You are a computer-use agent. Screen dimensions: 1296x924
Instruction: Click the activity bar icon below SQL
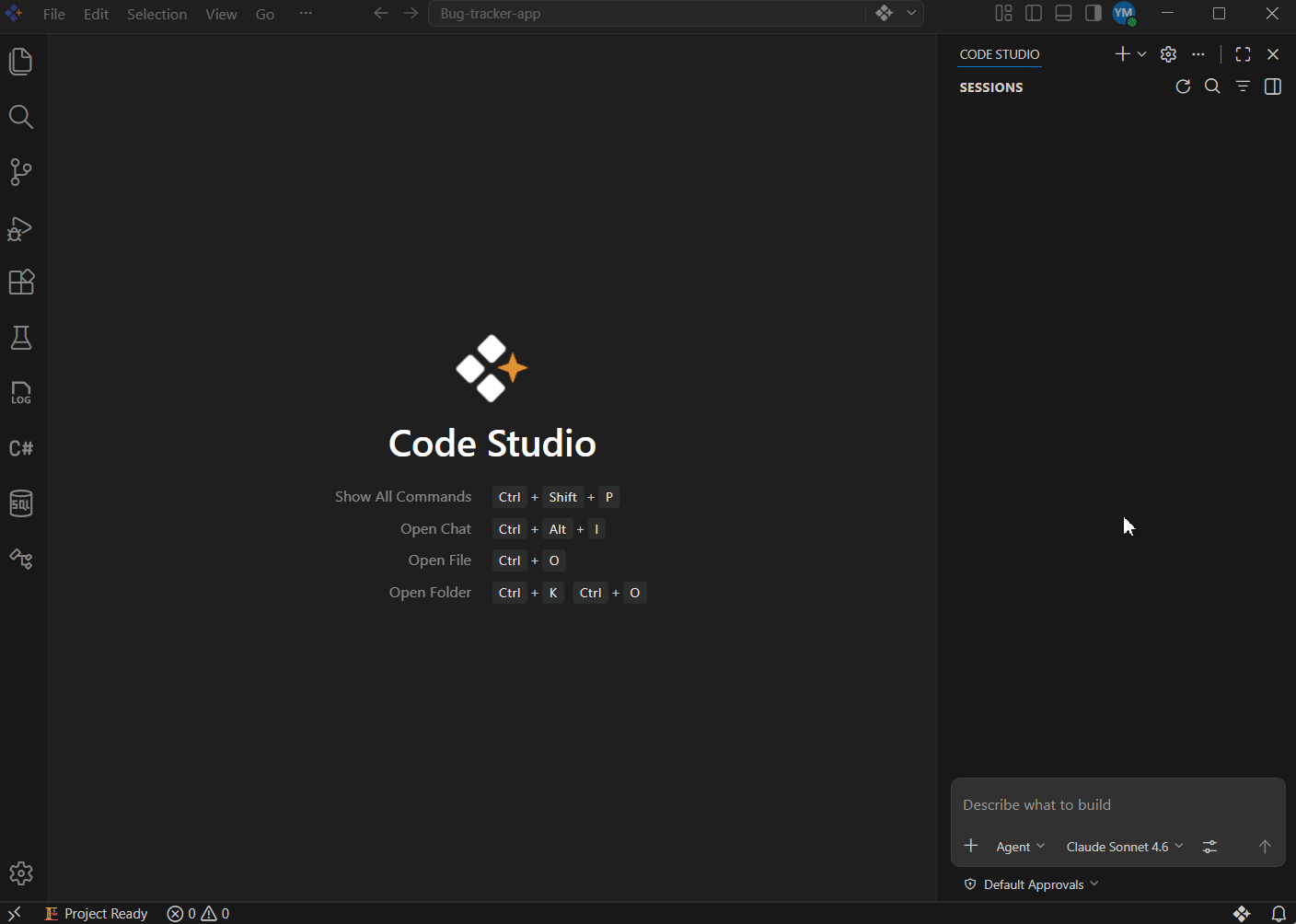pyautogui.click(x=21, y=559)
